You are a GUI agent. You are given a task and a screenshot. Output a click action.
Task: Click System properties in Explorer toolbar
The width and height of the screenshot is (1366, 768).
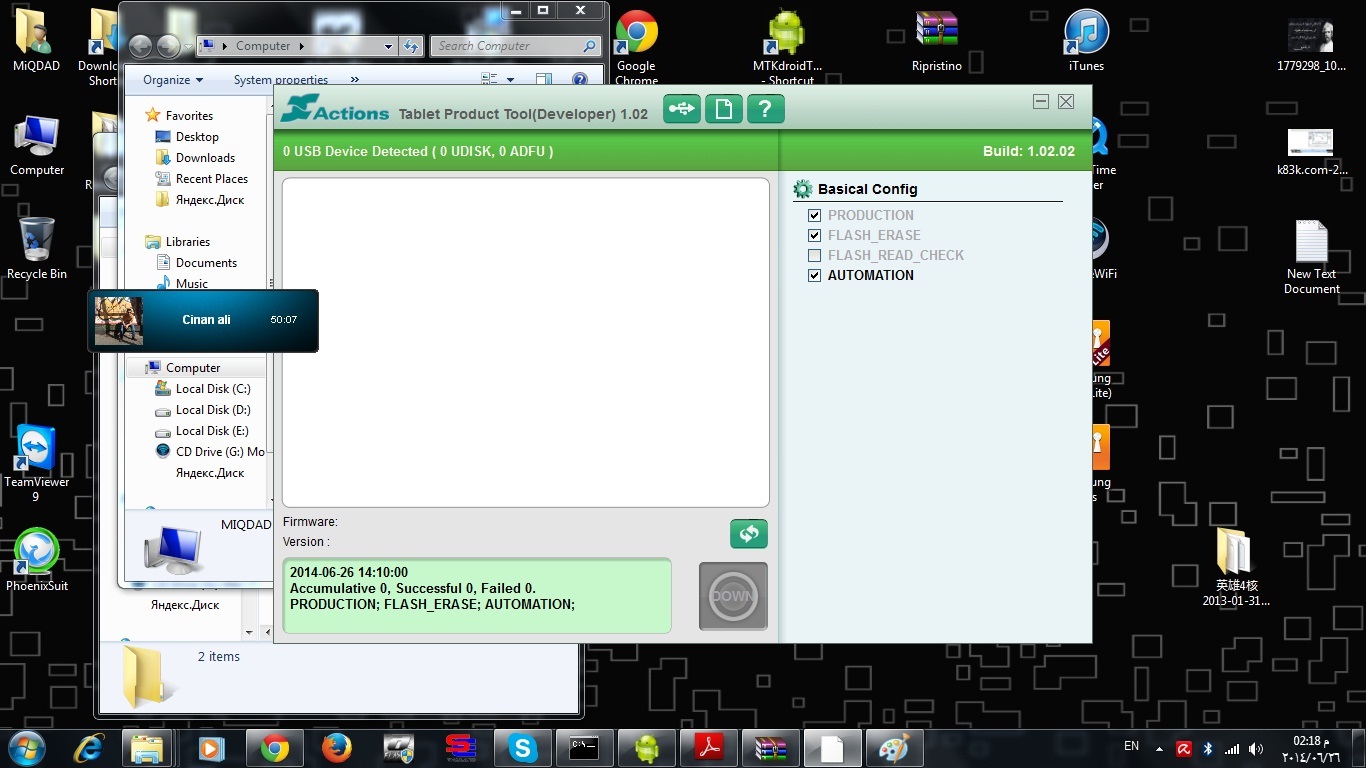point(281,80)
